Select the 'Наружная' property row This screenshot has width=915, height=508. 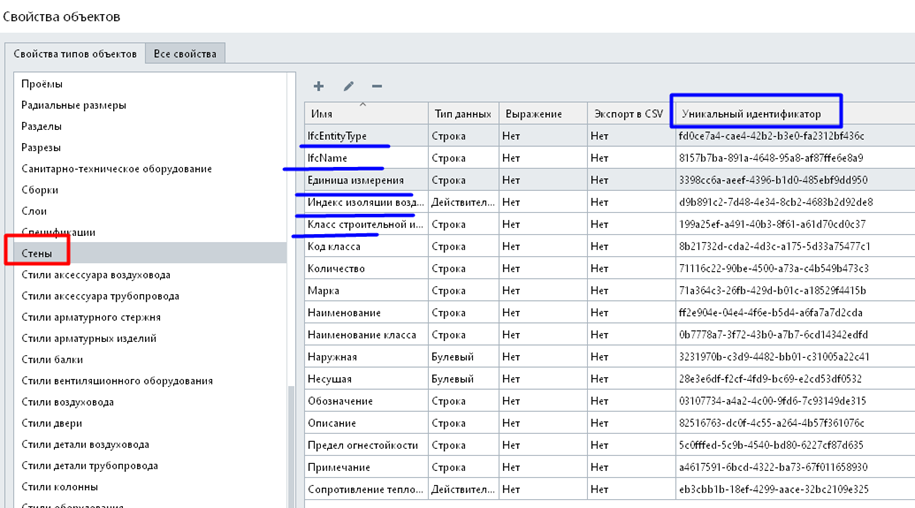(610, 357)
